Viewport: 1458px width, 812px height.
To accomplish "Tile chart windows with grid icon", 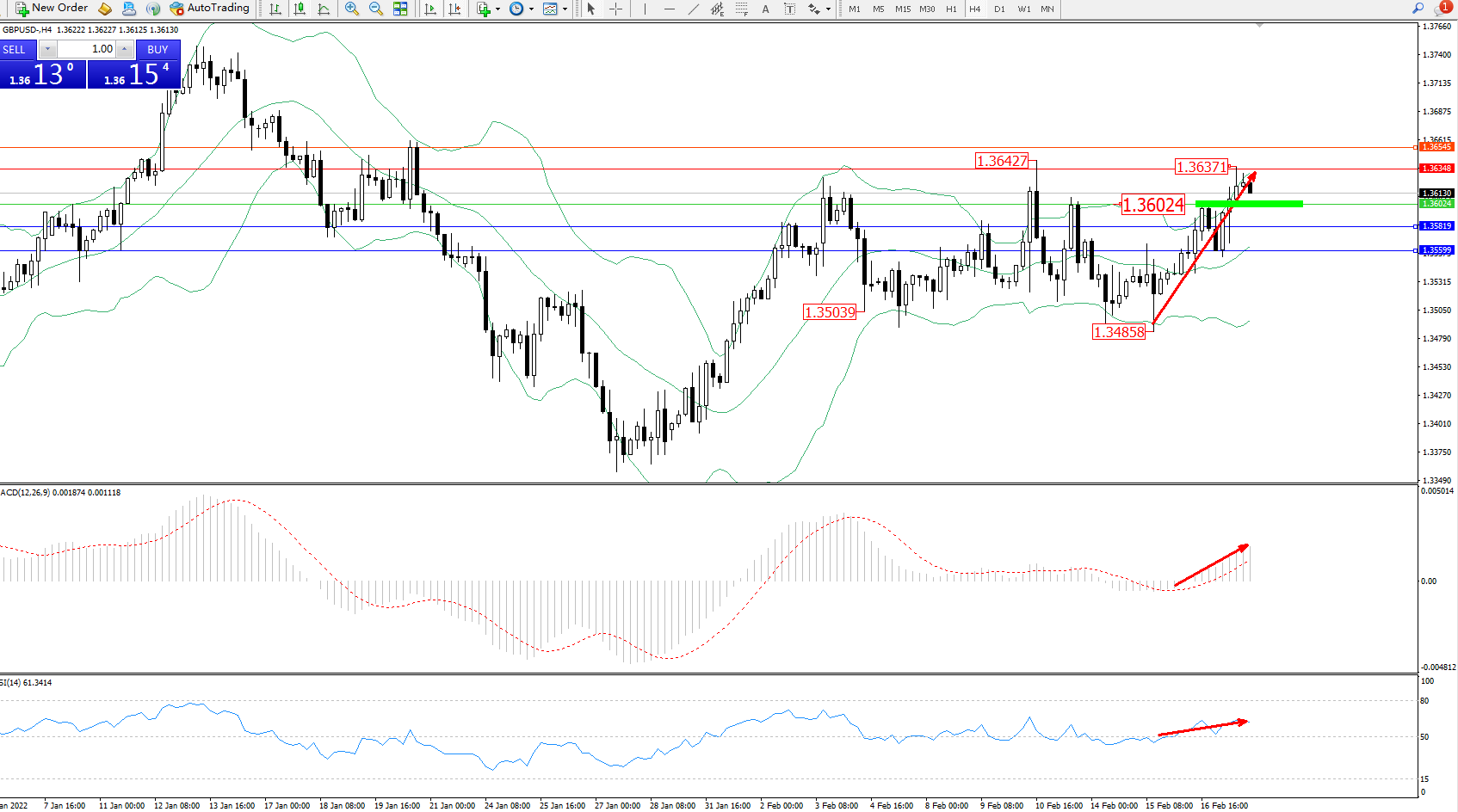I will point(400,9).
